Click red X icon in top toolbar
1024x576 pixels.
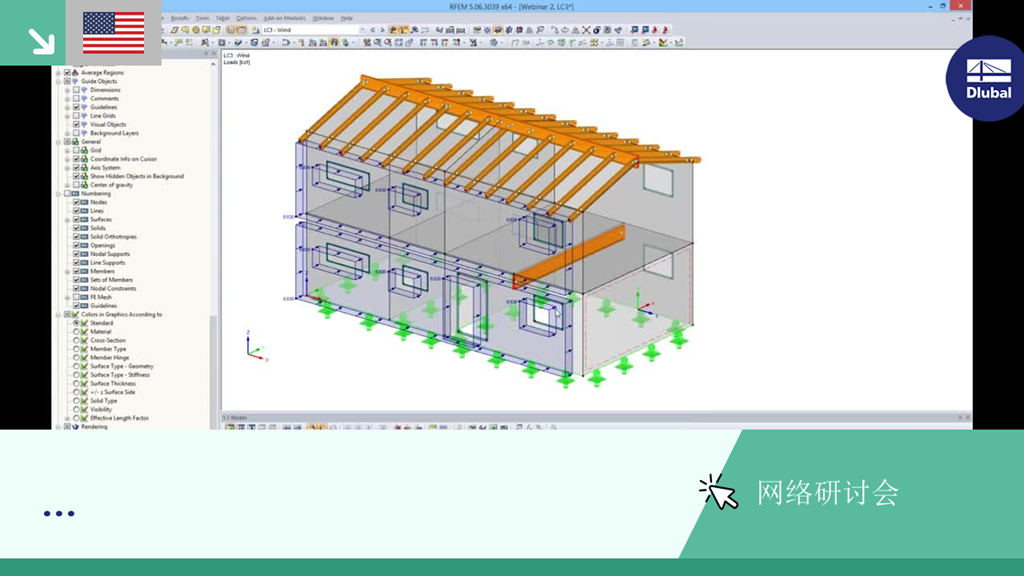click(586, 30)
